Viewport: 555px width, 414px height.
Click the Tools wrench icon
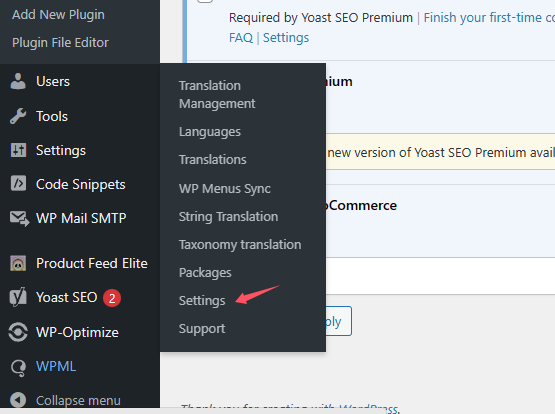click(18, 116)
